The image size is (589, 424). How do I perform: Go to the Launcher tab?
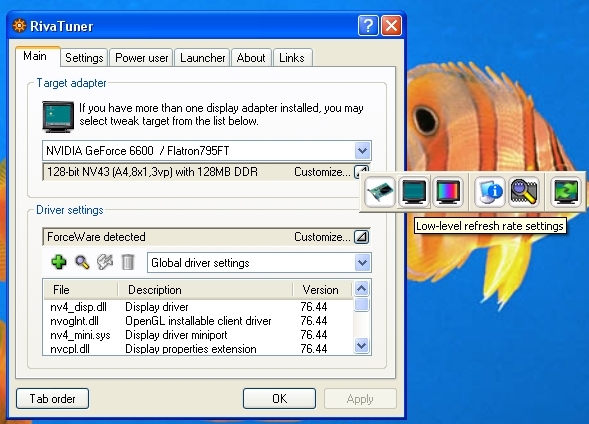(x=202, y=58)
